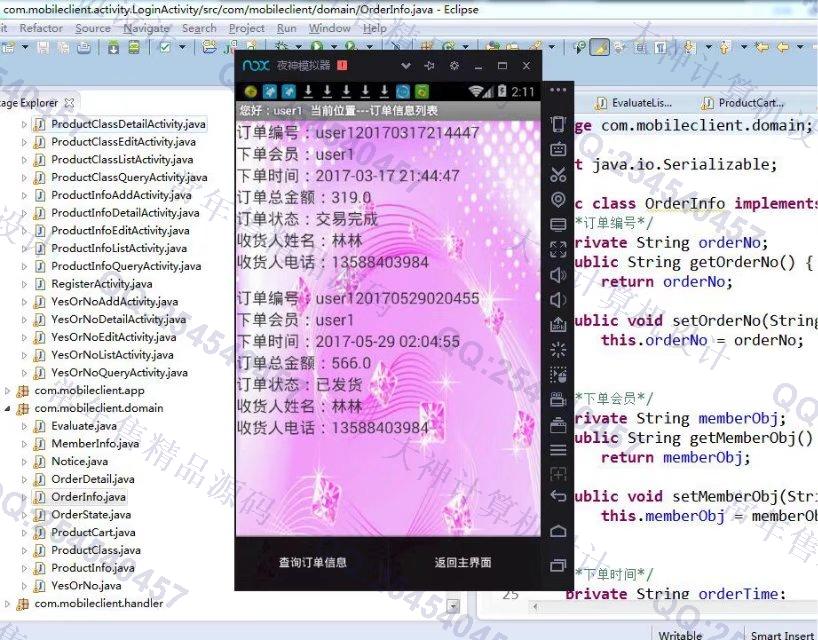
Task: Select YesOrNoListActivity.java in Package Explorer
Action: coord(112,355)
